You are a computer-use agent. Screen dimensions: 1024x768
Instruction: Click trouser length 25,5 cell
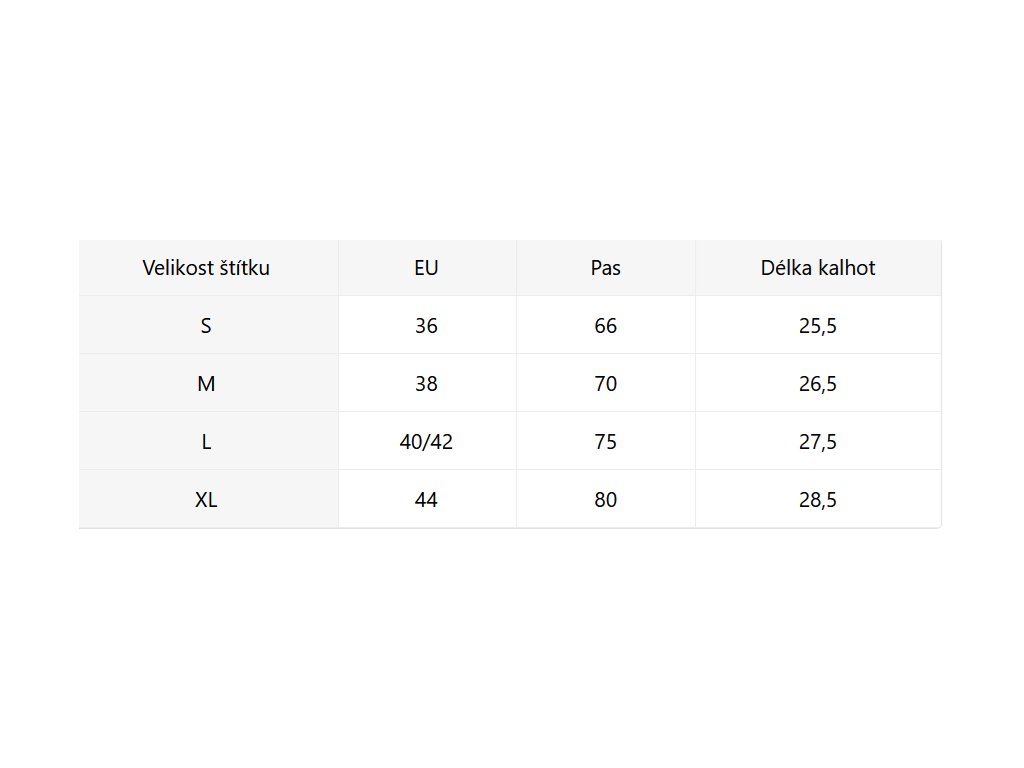pos(817,326)
